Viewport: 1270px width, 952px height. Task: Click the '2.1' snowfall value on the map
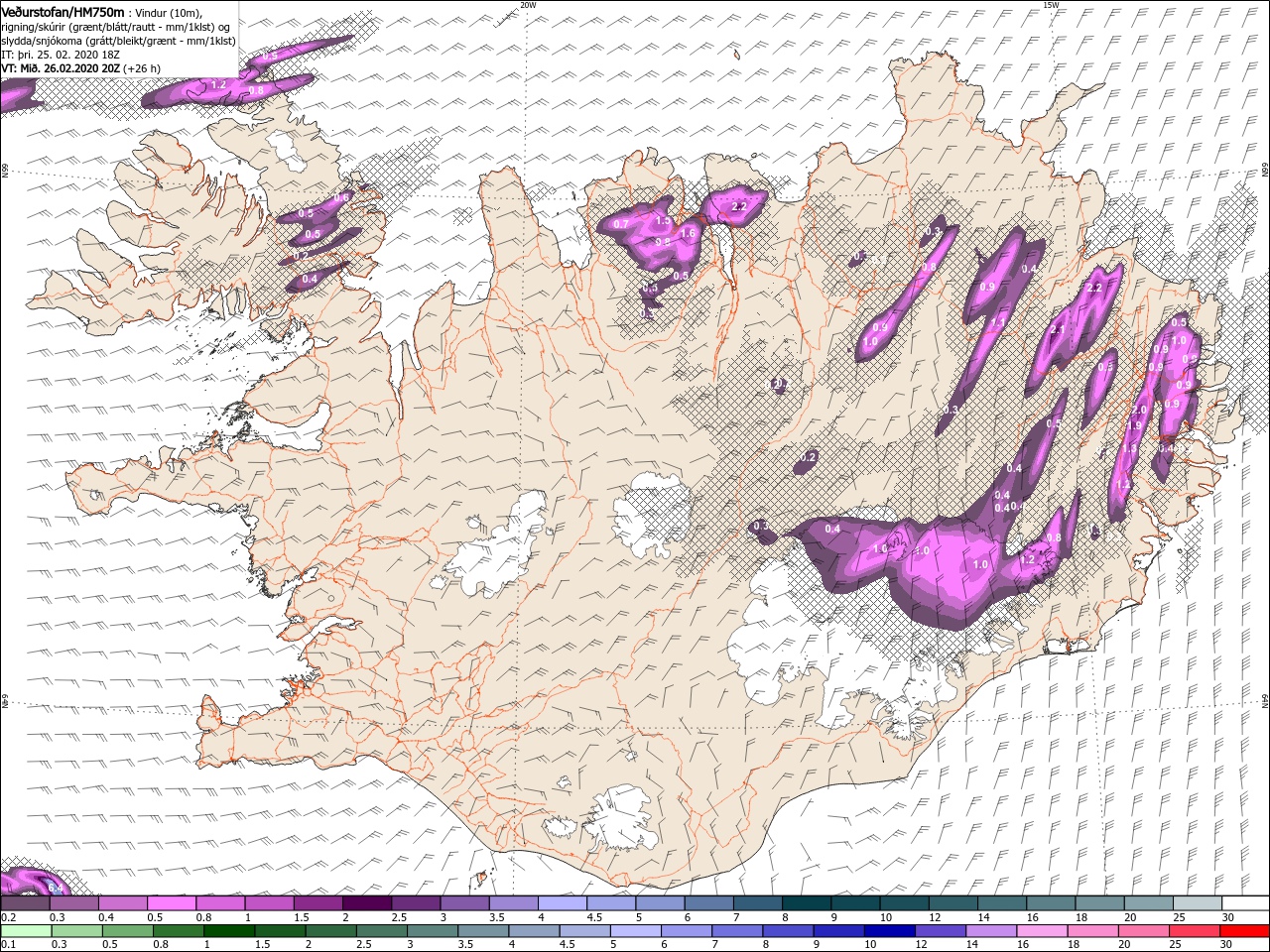click(1058, 330)
